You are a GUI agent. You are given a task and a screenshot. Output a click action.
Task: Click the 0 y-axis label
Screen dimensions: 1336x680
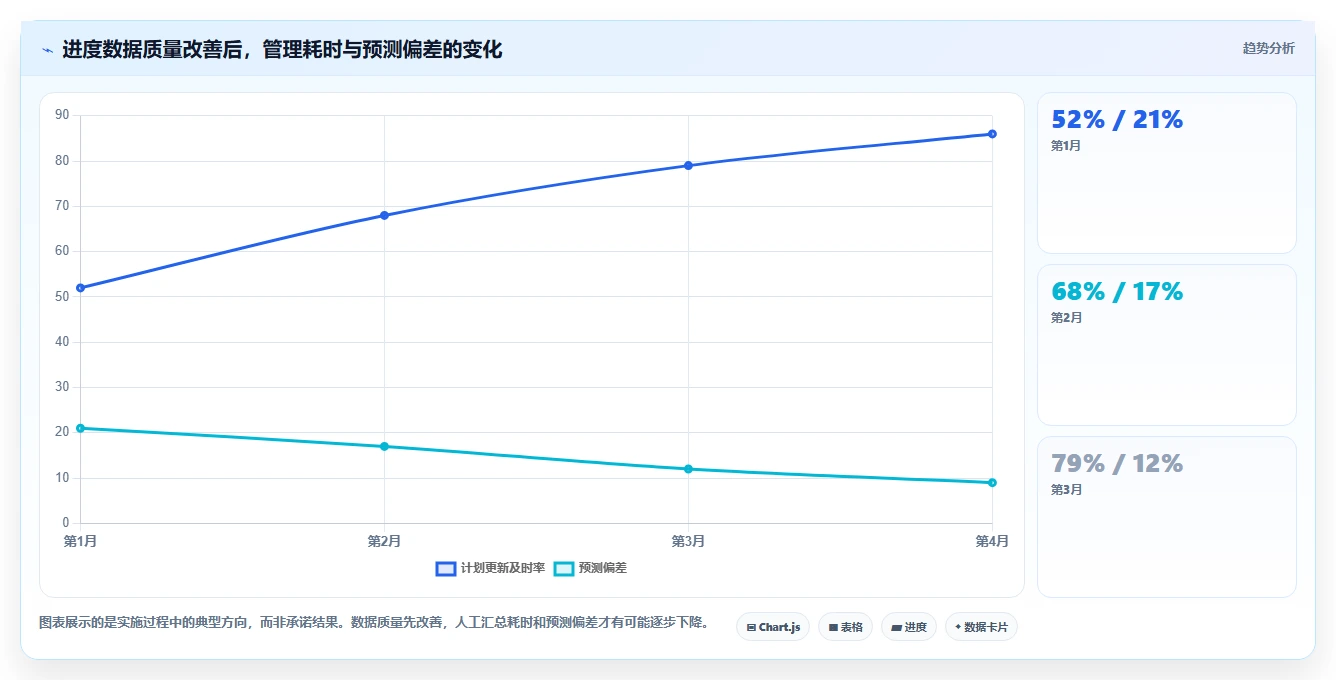coord(66,523)
